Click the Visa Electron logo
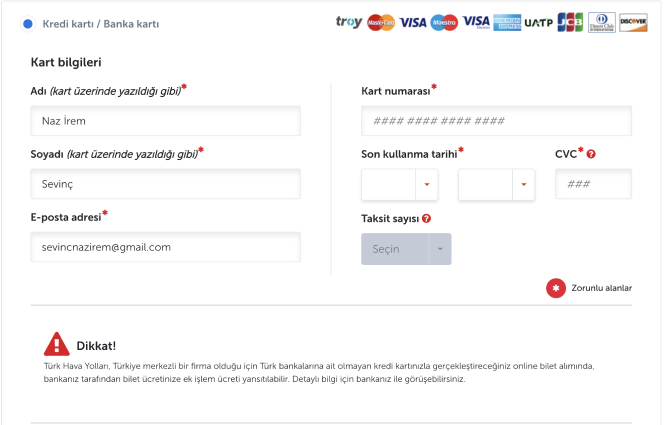Screen dimensions: 664x425 point(476,22)
